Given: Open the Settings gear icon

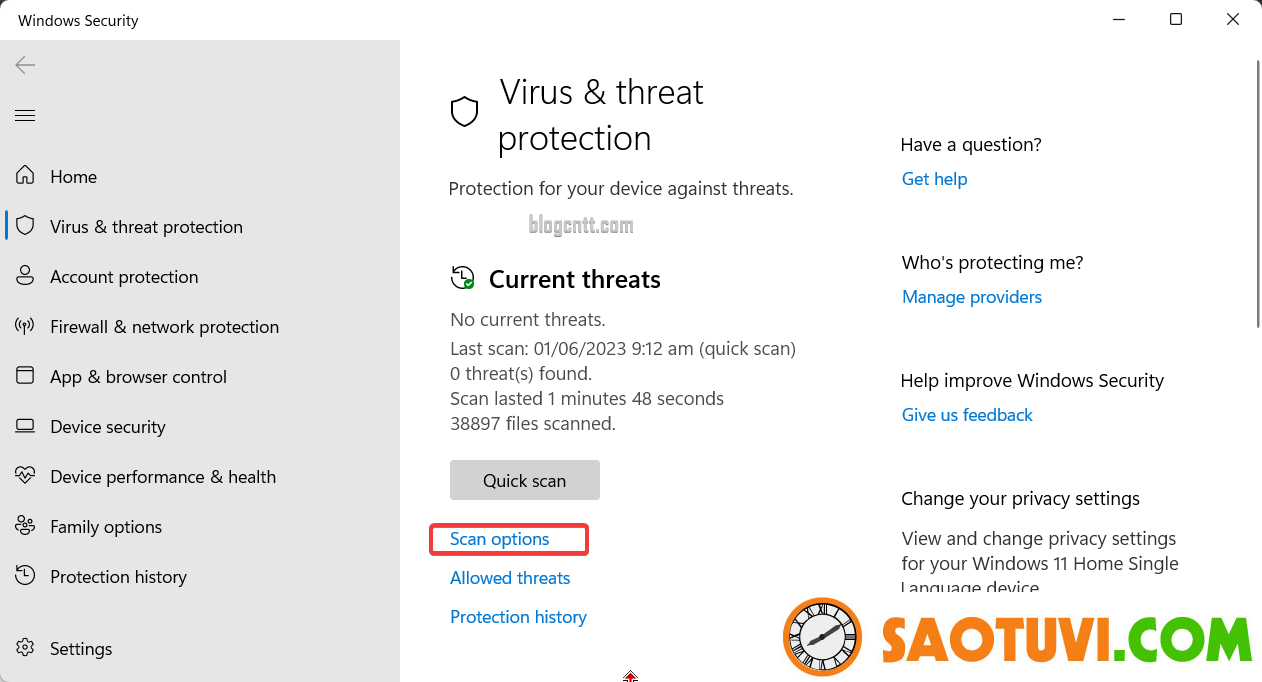Looking at the screenshot, I should click(x=25, y=648).
